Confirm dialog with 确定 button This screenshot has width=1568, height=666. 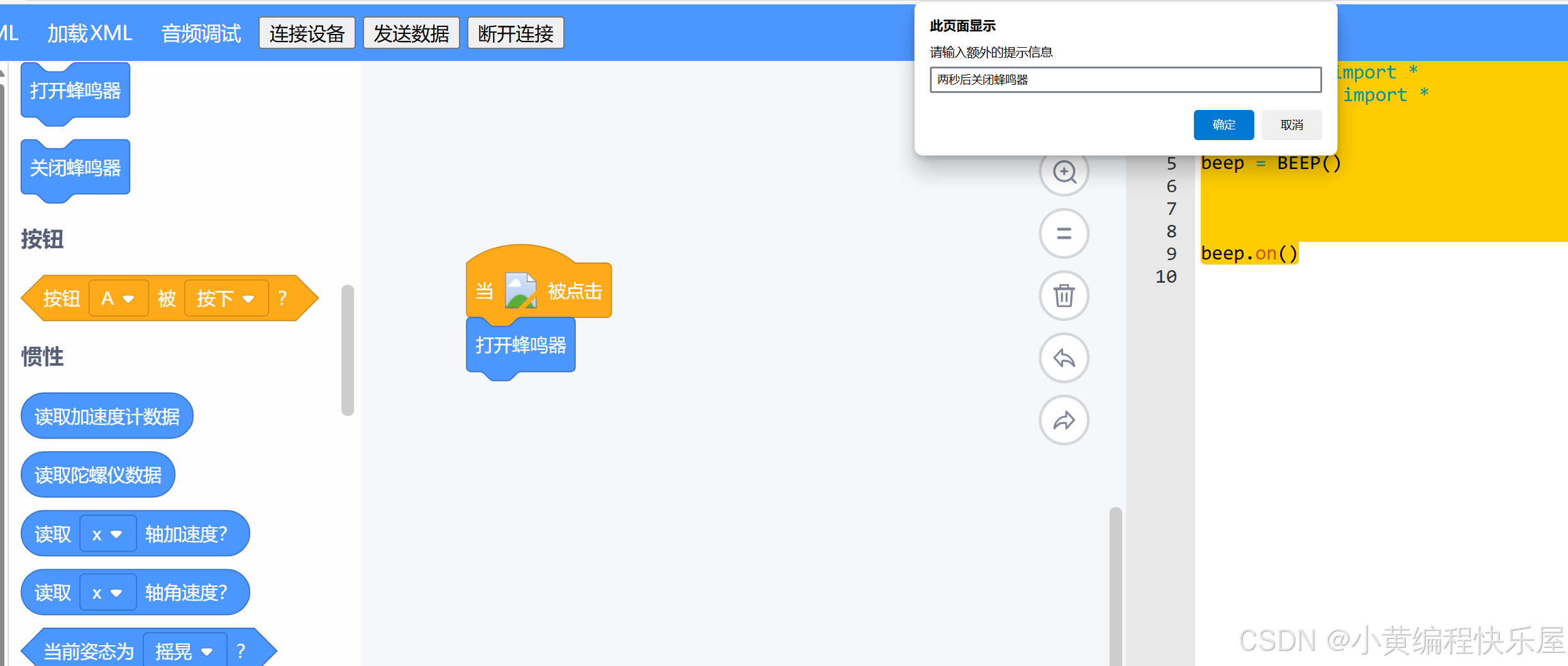click(x=1223, y=124)
